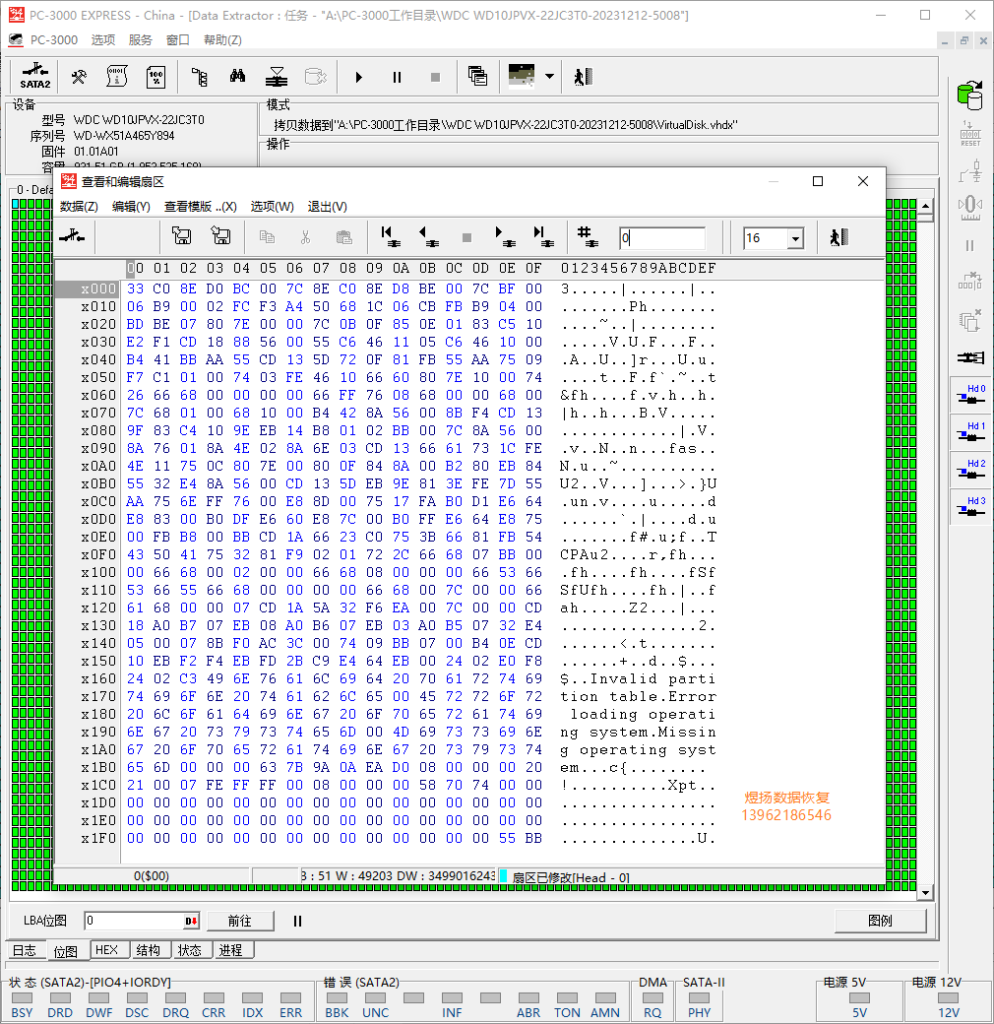Go to previous sector in sector editor
The height and width of the screenshot is (1024, 994).
[x=428, y=236]
